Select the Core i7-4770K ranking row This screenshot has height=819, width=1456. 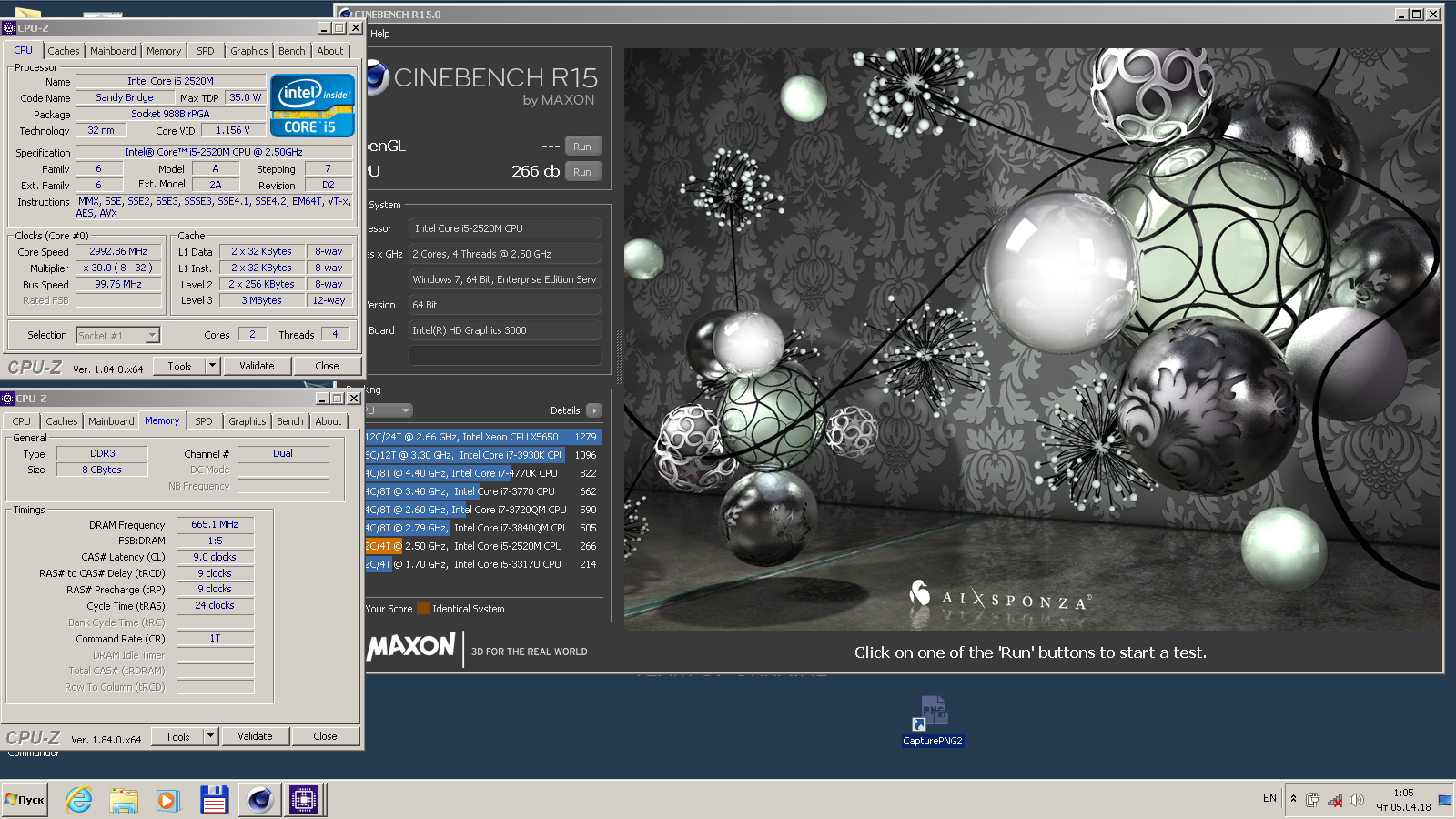point(482,473)
